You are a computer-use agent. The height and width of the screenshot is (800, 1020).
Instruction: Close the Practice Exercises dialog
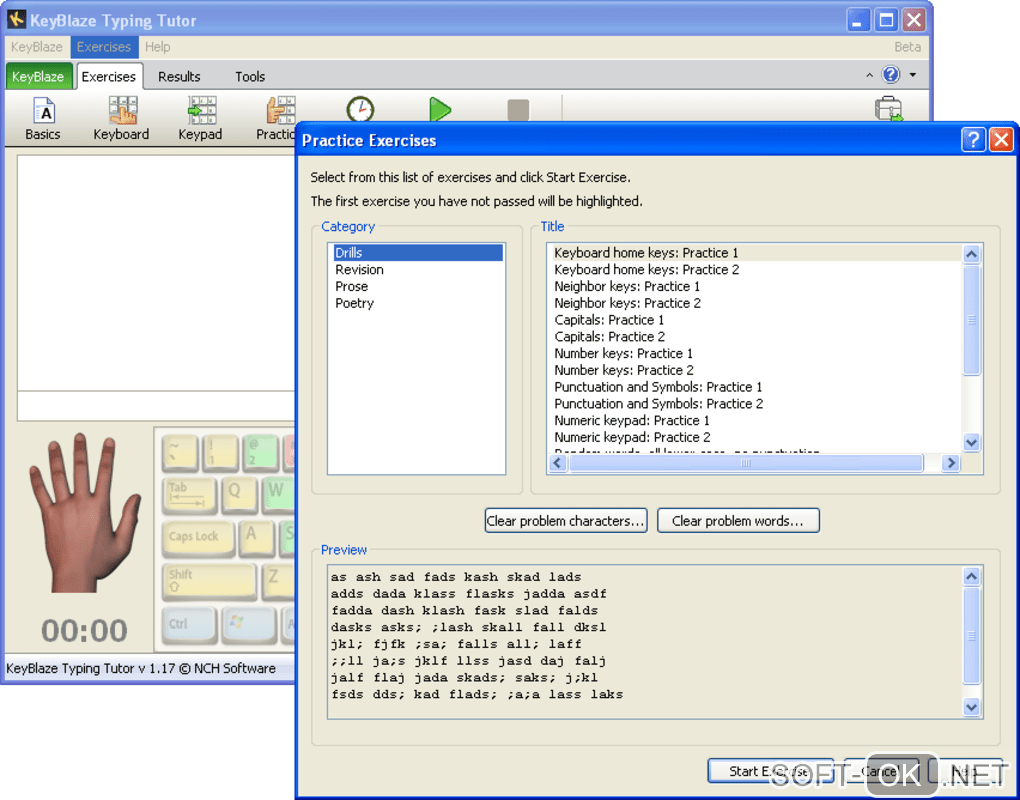pos(1001,140)
